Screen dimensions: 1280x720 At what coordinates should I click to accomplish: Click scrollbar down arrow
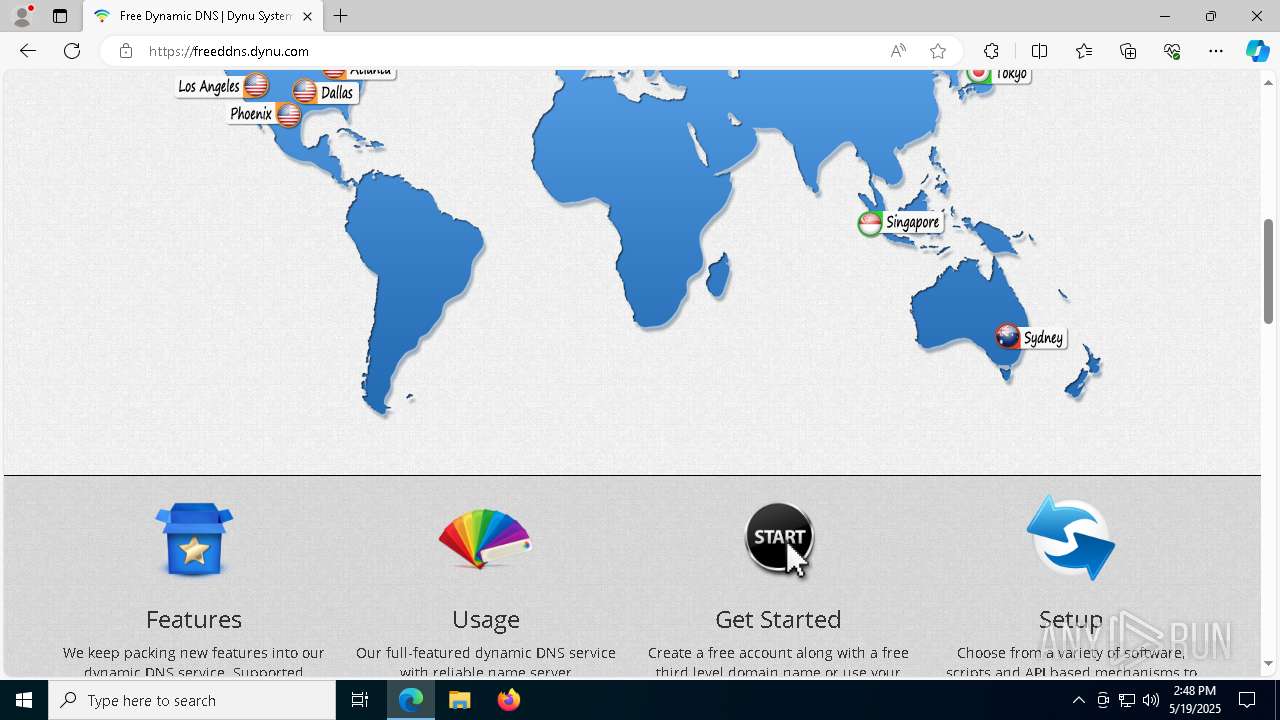1268,663
